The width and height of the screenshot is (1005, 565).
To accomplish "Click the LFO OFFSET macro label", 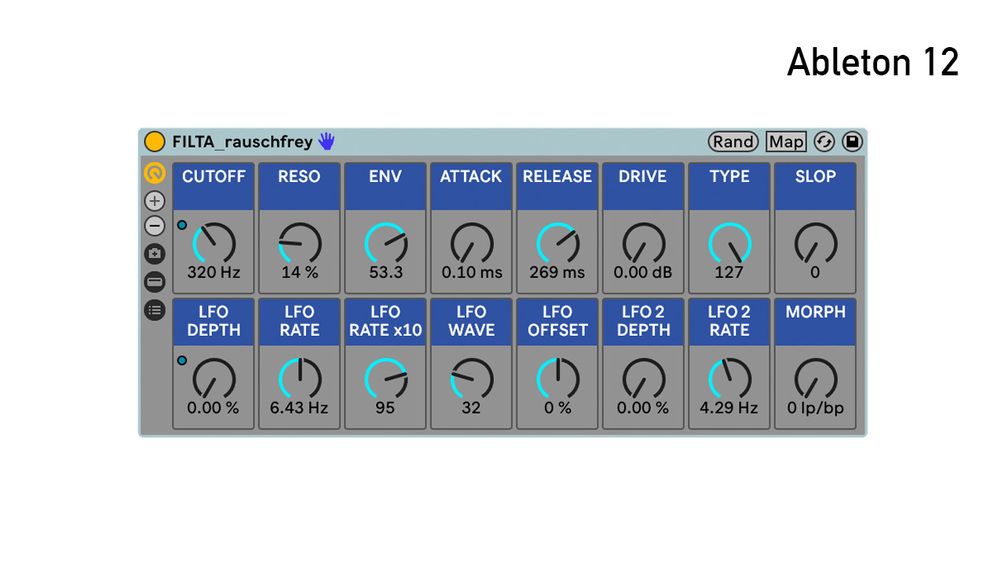I will pyautogui.click(x=558, y=321).
